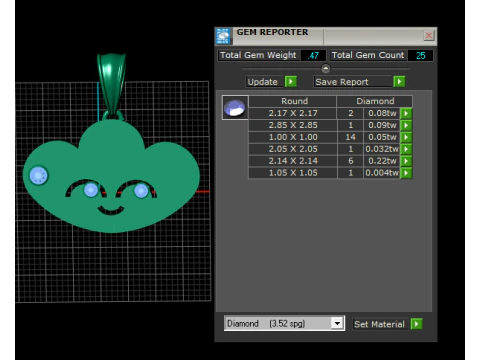Click the 0.004tw weight cell
Screen dimensions: 480x360
(x=382, y=173)
